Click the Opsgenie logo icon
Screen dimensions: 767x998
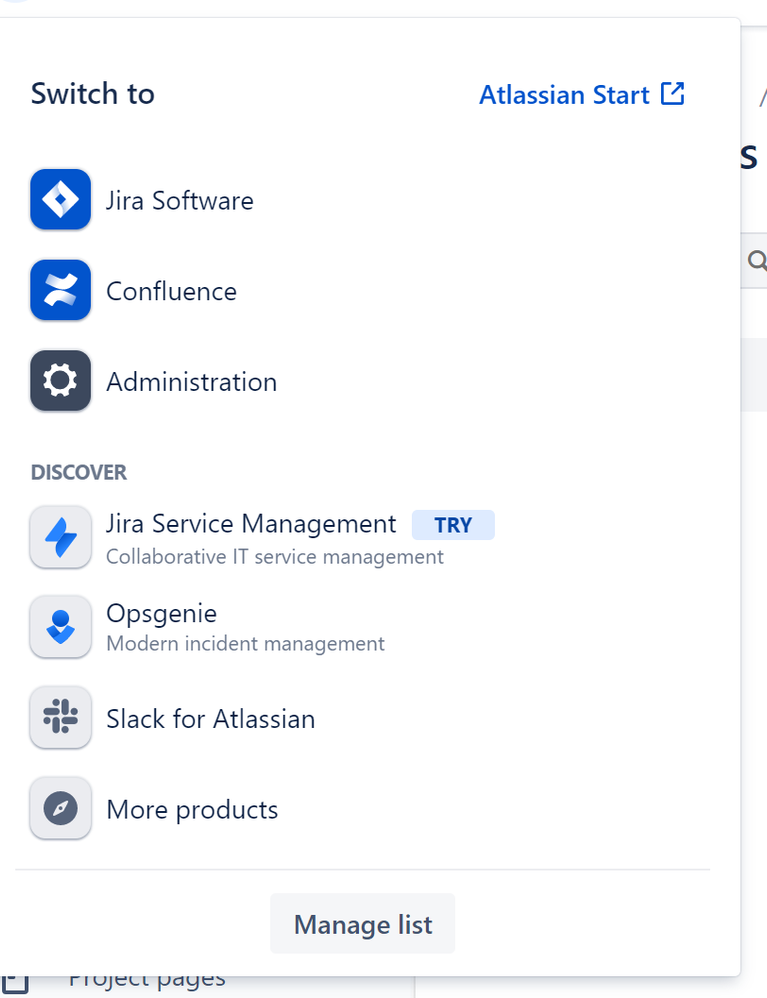[x=60, y=627]
